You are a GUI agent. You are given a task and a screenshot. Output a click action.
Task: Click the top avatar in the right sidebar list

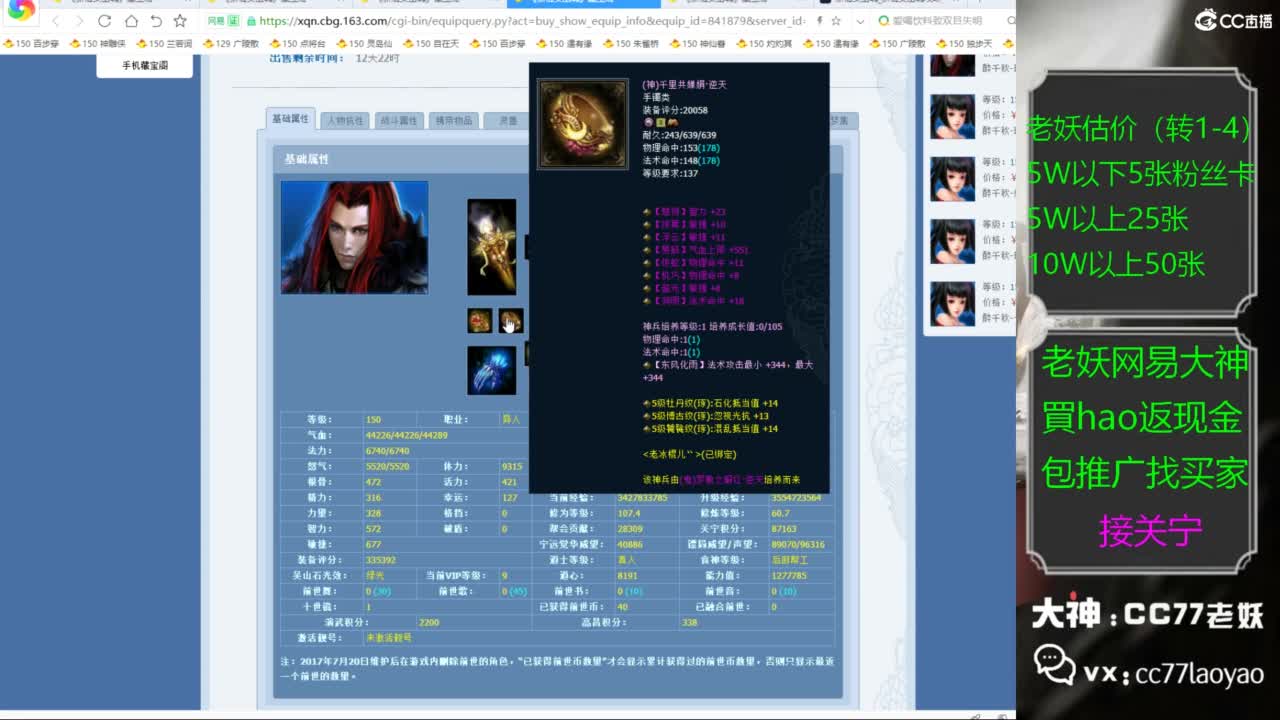pos(952,65)
